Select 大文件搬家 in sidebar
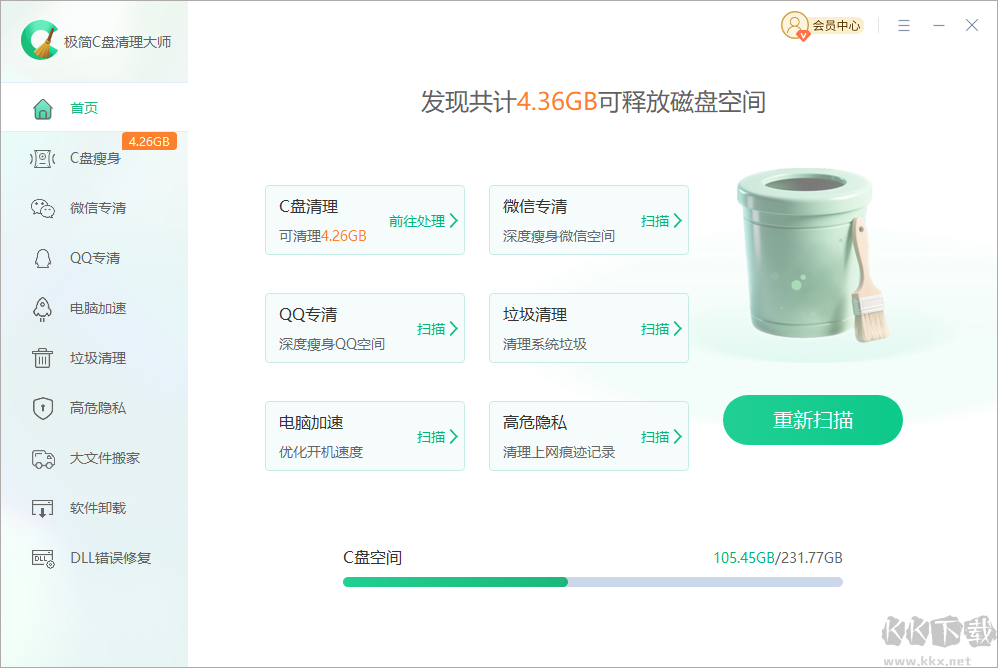Image resolution: width=998 pixels, height=668 pixels. pos(94,458)
